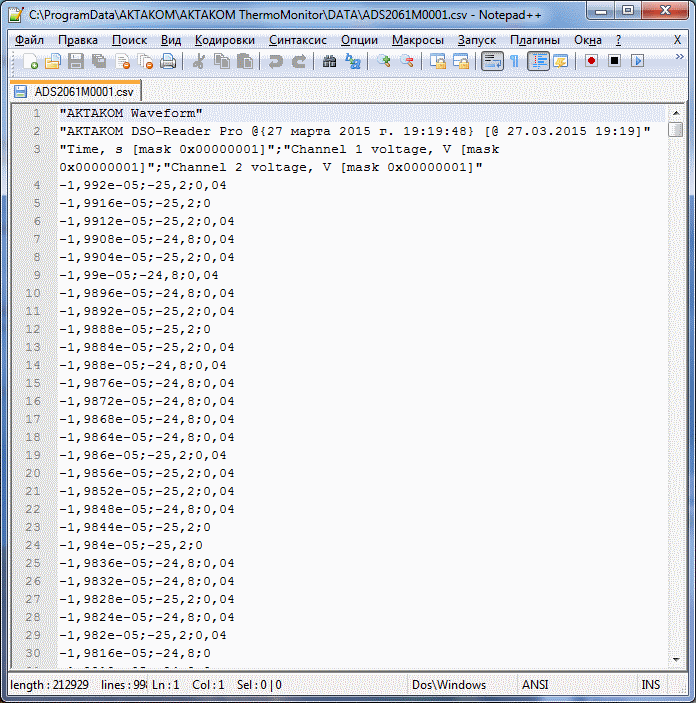Image resolution: width=696 pixels, height=703 pixels.
Task: Click the Undo arrow icon
Action: click(x=275, y=61)
